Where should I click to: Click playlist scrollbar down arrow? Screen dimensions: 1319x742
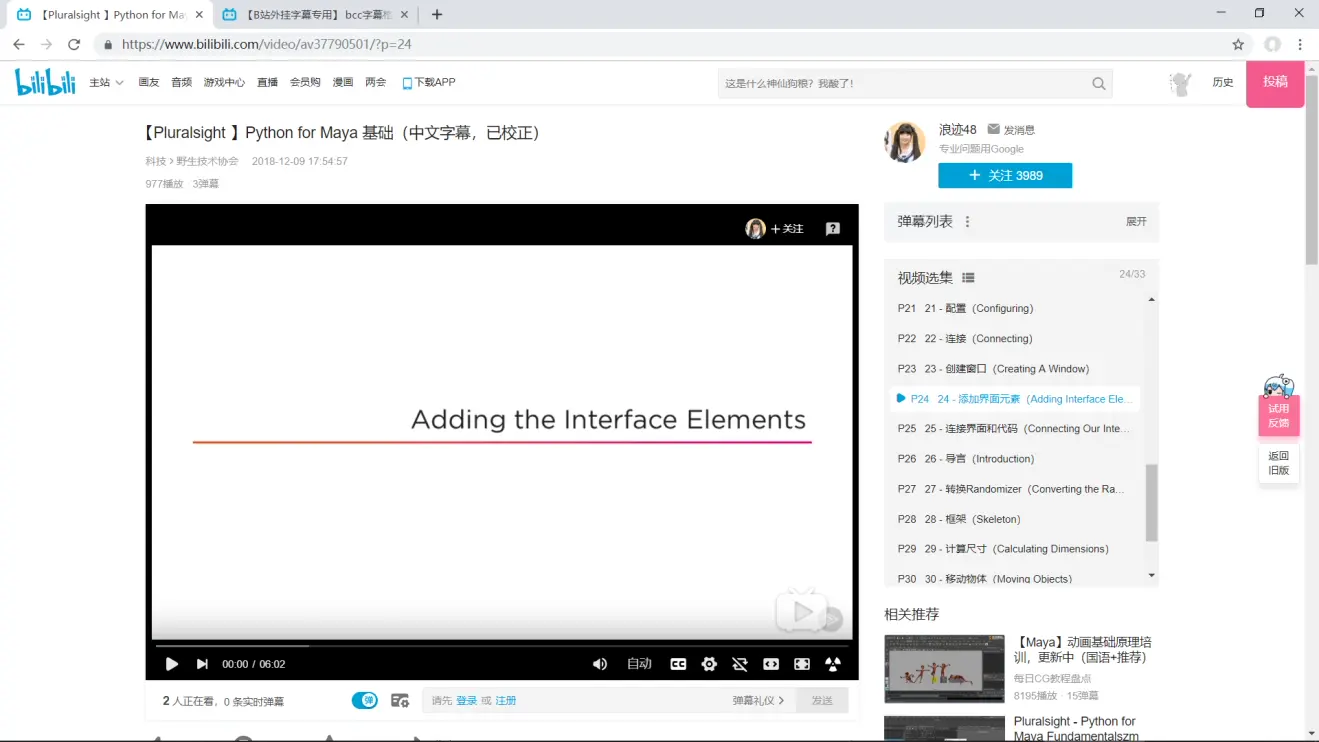pos(1151,575)
